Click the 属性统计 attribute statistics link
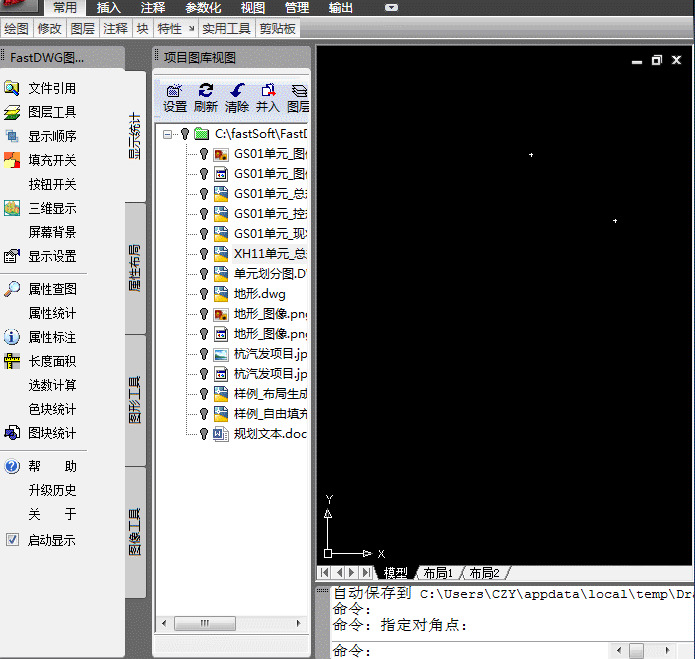The width and height of the screenshot is (695, 659). (x=52, y=313)
